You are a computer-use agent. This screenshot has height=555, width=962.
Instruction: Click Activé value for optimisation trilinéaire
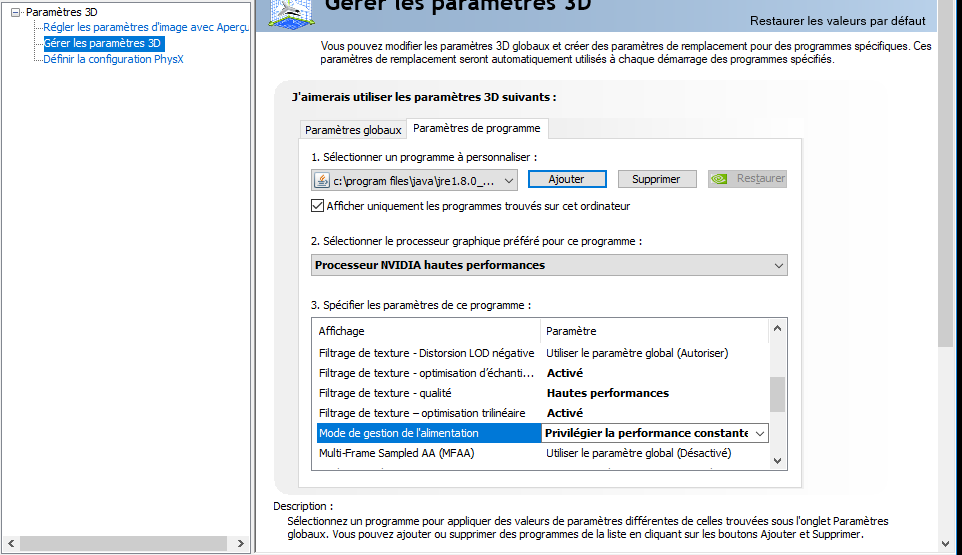(x=564, y=413)
